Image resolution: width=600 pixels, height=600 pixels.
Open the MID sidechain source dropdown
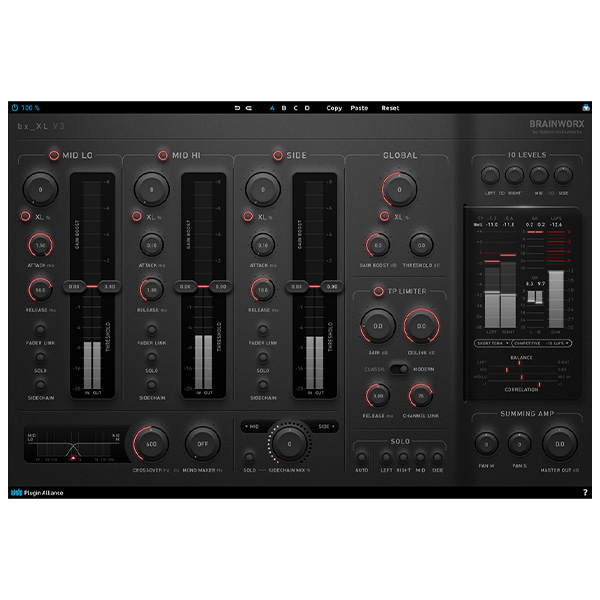tap(253, 426)
